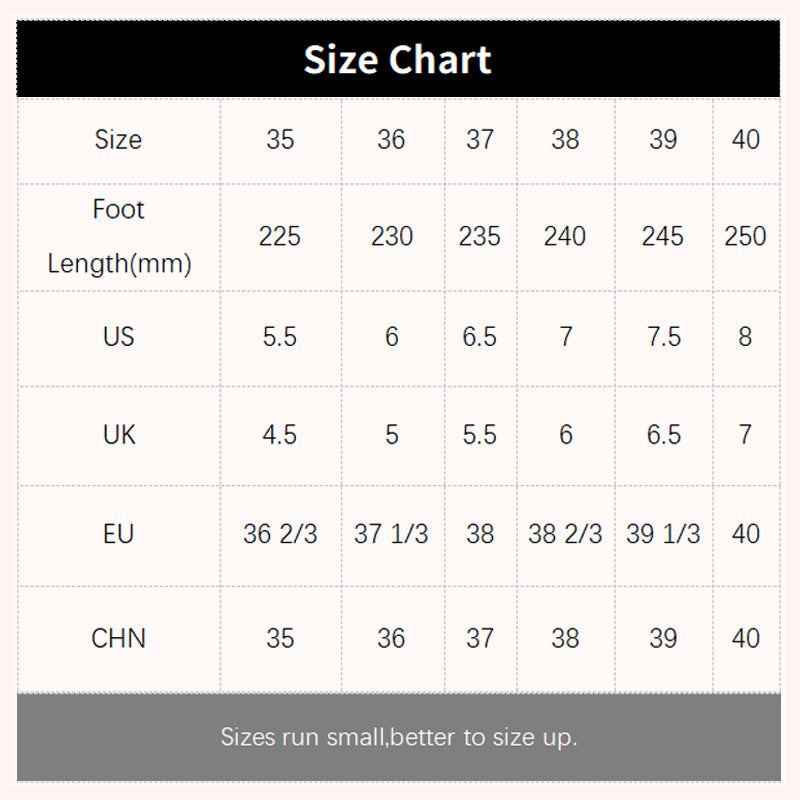Select the US 7.5 size cell
Image resolution: width=800 pixels, height=800 pixels.
click(663, 337)
